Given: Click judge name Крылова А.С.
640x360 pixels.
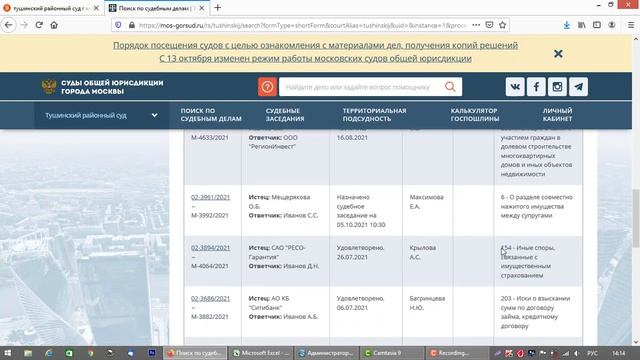Looking at the screenshot, I should pos(423,252).
